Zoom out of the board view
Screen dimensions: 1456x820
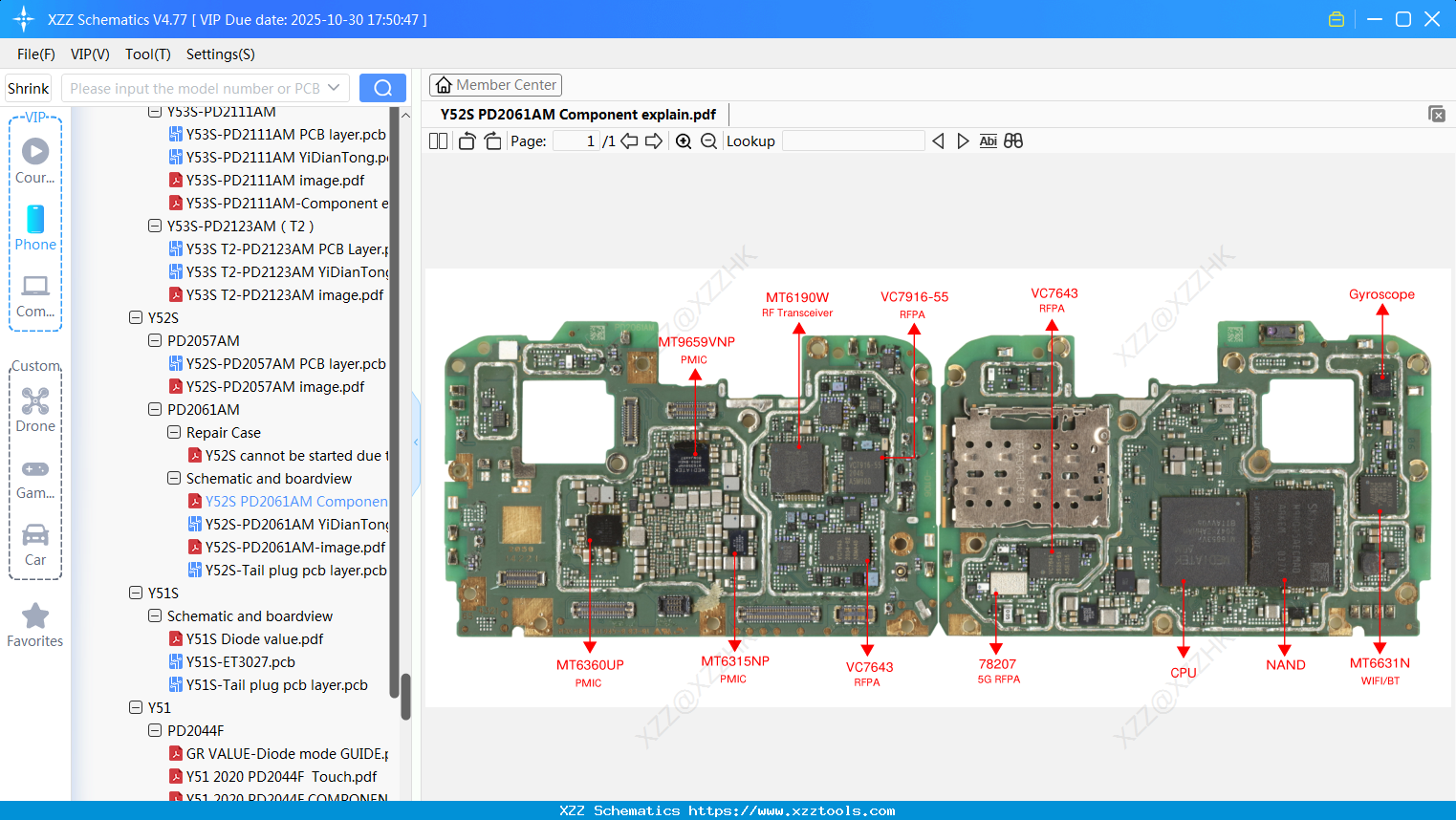click(x=708, y=140)
